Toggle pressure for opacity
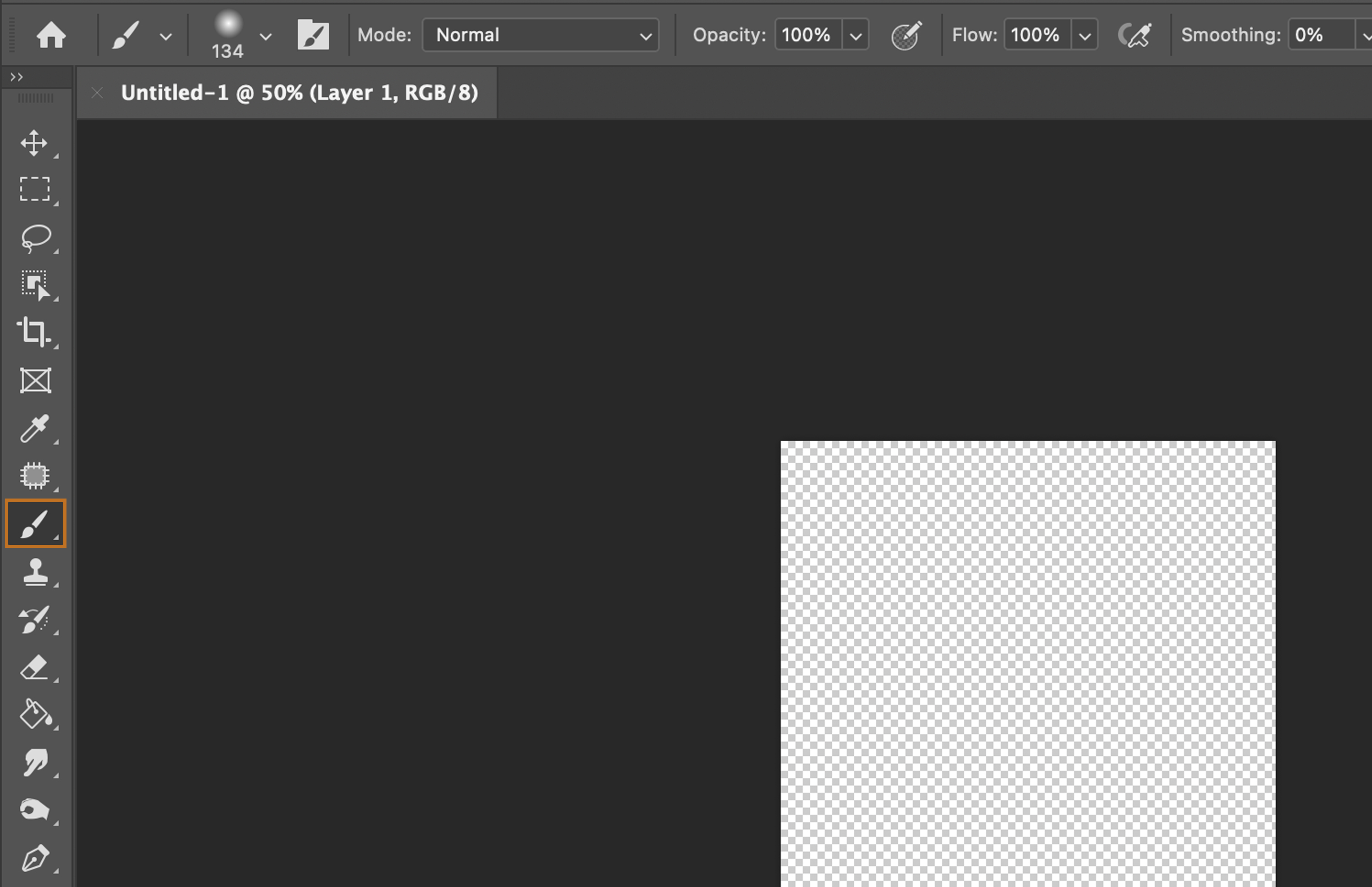Viewport: 1372px width, 887px height. click(x=906, y=36)
